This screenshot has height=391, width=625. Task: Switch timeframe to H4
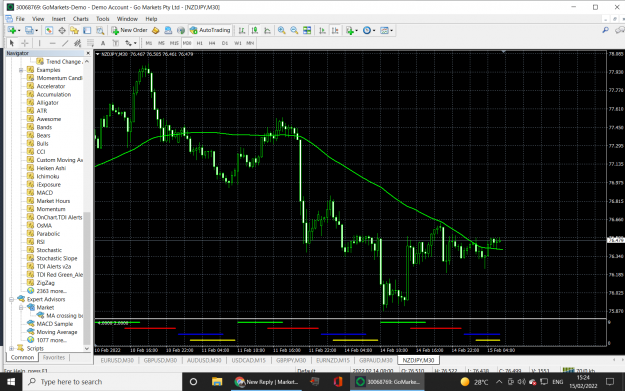point(212,43)
